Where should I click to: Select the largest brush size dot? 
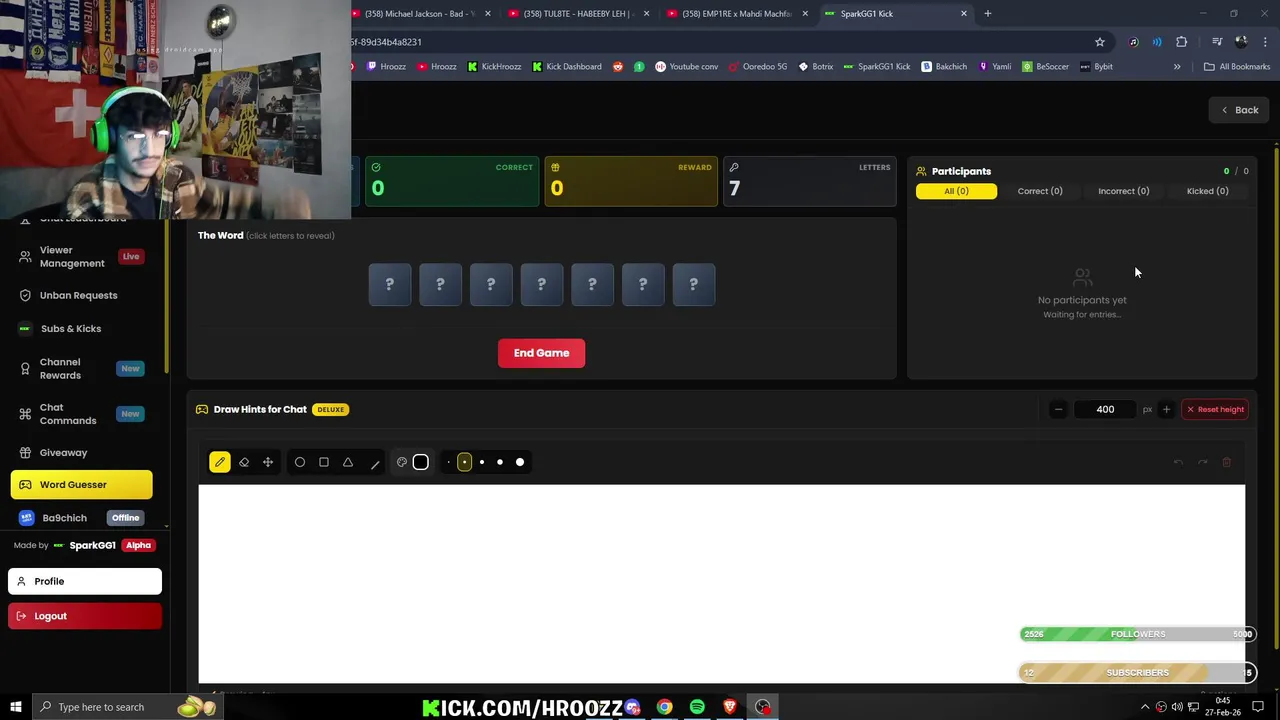tap(520, 462)
